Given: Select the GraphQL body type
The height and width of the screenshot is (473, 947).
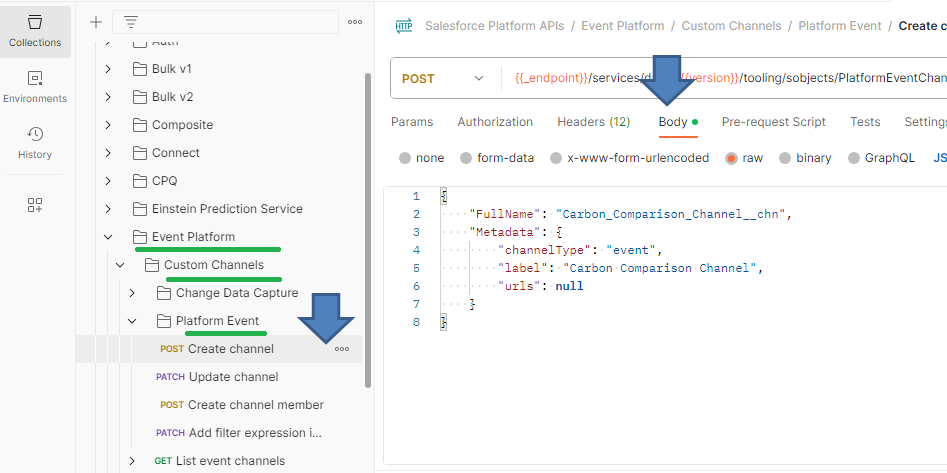Looking at the screenshot, I should 853,158.
